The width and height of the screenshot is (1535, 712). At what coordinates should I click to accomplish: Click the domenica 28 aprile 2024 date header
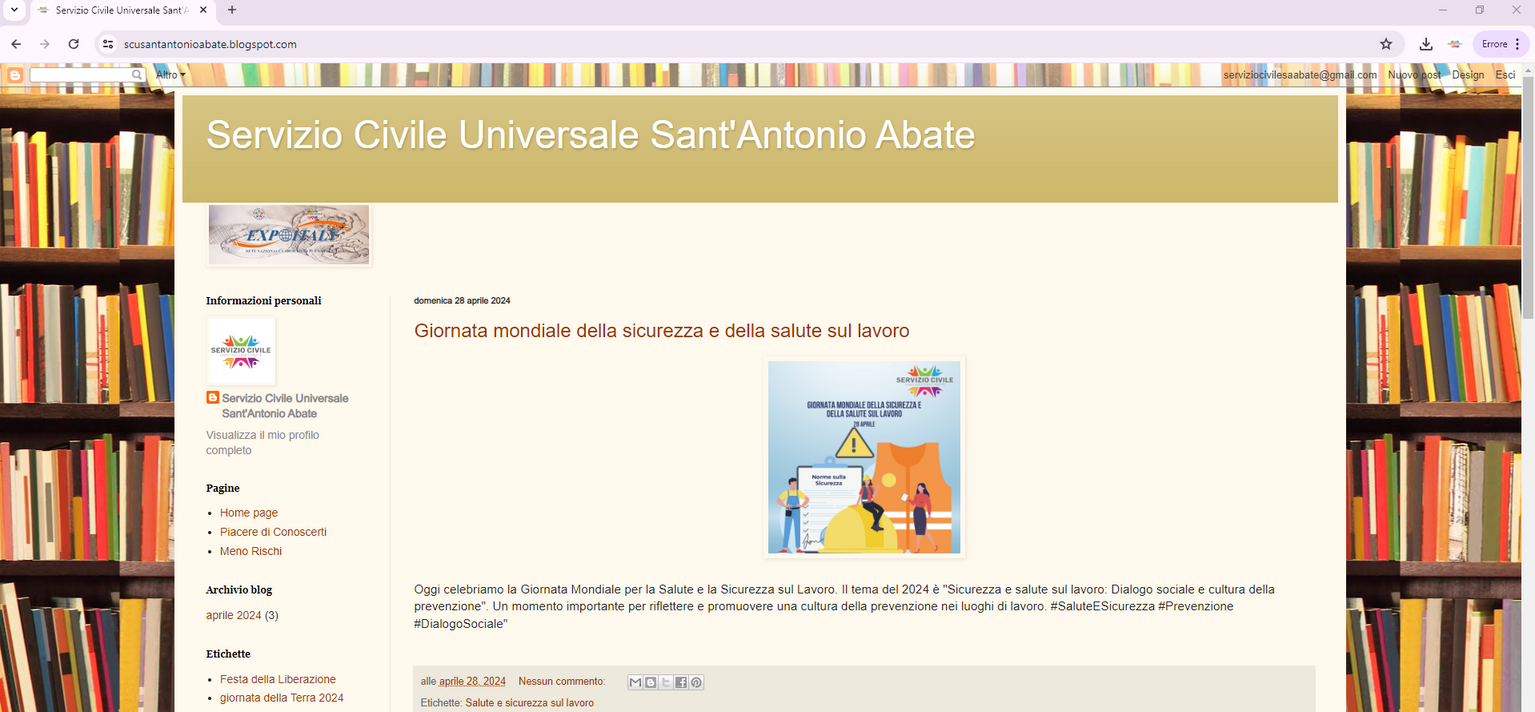tap(462, 301)
